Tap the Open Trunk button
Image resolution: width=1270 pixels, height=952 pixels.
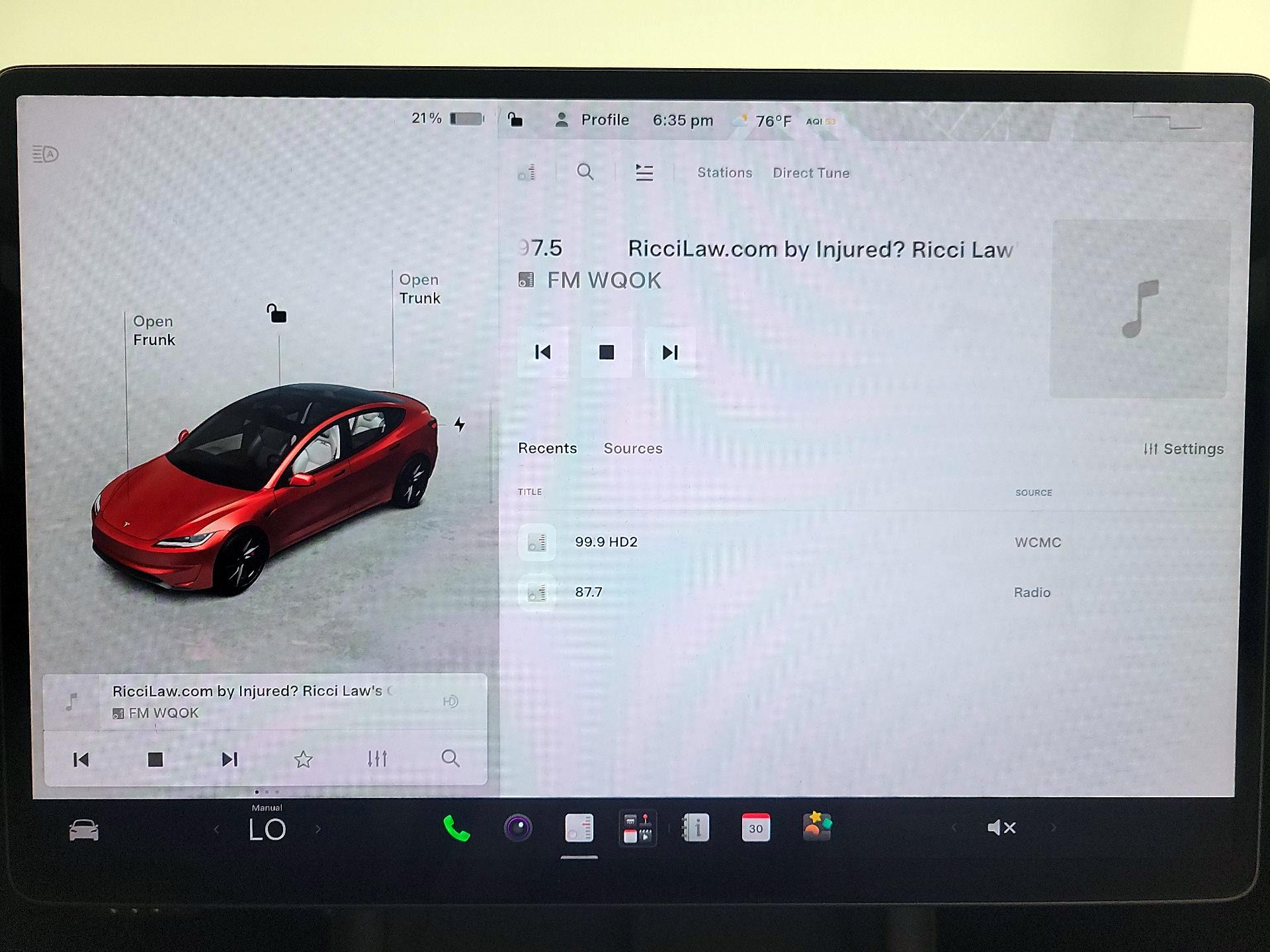click(419, 289)
